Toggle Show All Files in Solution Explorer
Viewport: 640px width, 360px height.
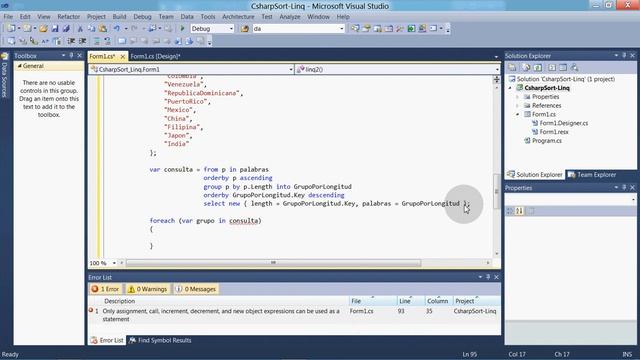[x=526, y=67]
